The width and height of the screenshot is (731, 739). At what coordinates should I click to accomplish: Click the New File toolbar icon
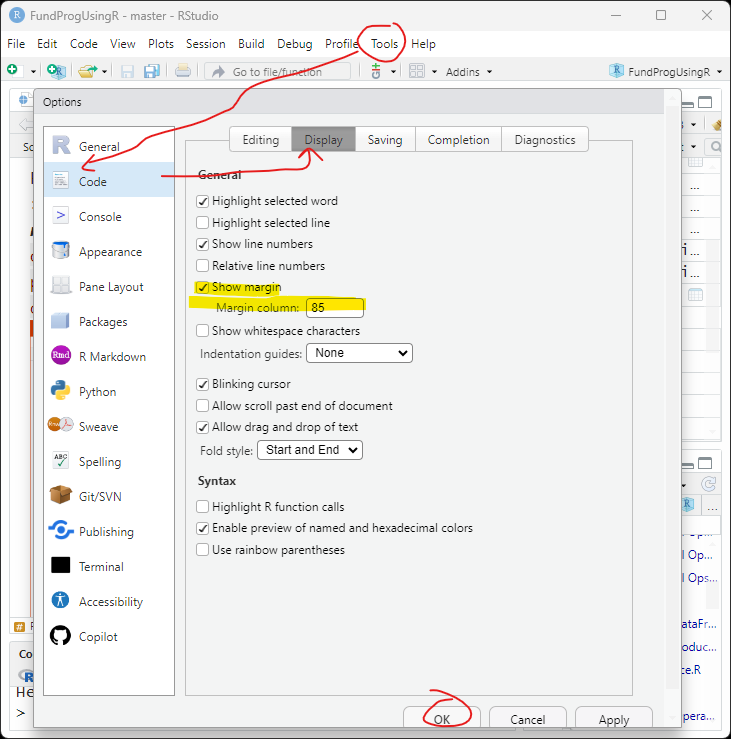pos(13,70)
